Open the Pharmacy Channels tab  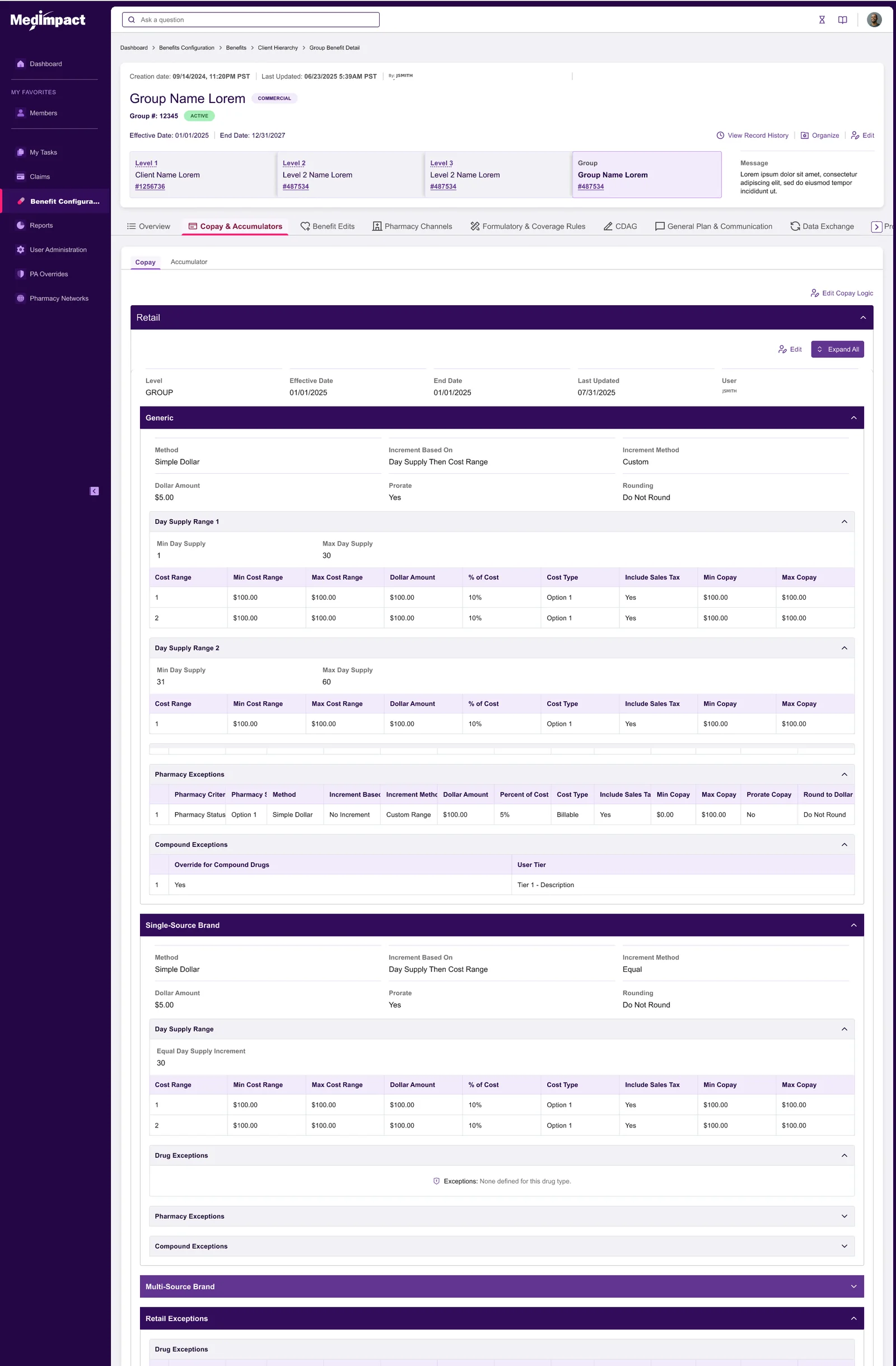click(412, 227)
